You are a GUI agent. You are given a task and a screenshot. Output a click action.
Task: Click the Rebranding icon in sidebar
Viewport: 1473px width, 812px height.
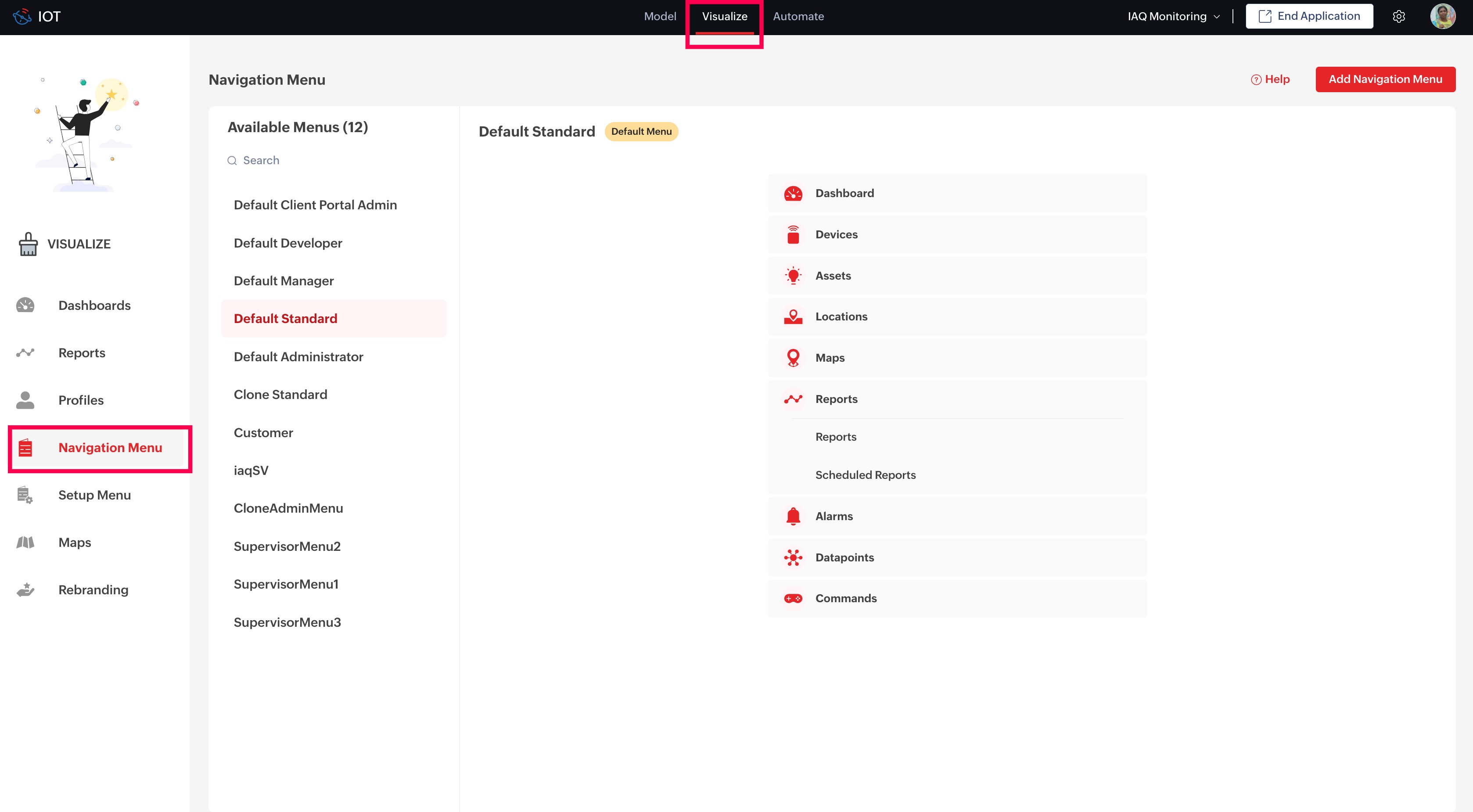25,589
